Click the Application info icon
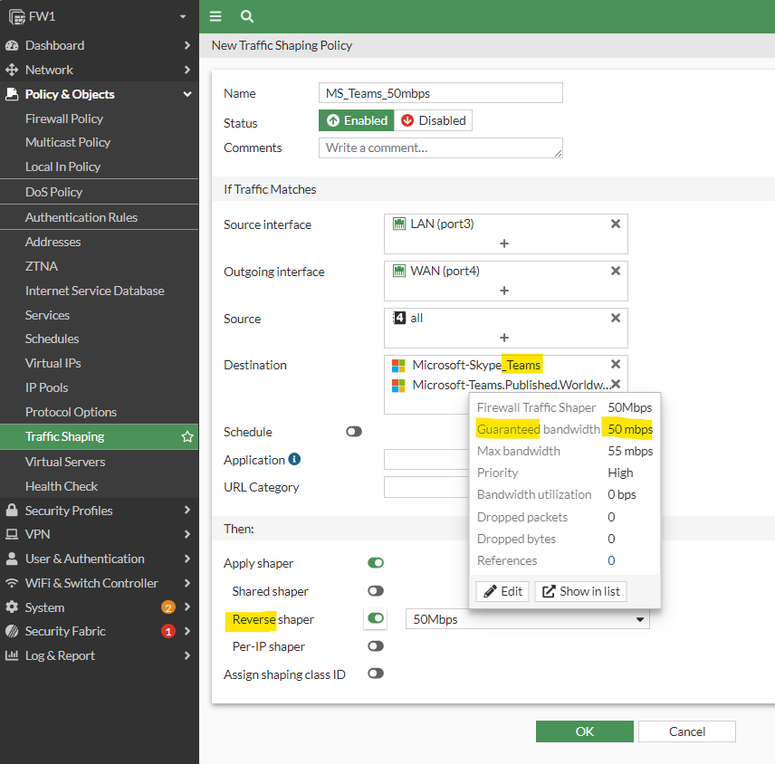The height and width of the screenshot is (764, 775). point(295,460)
